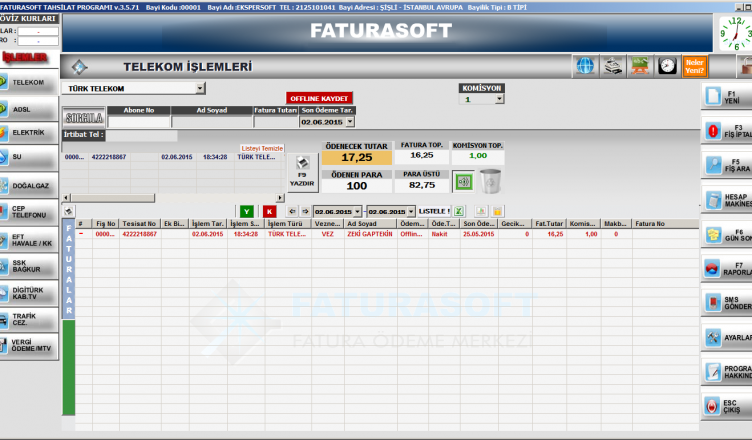Click the green speaker sound icon
752x440 pixels.
tap(463, 181)
